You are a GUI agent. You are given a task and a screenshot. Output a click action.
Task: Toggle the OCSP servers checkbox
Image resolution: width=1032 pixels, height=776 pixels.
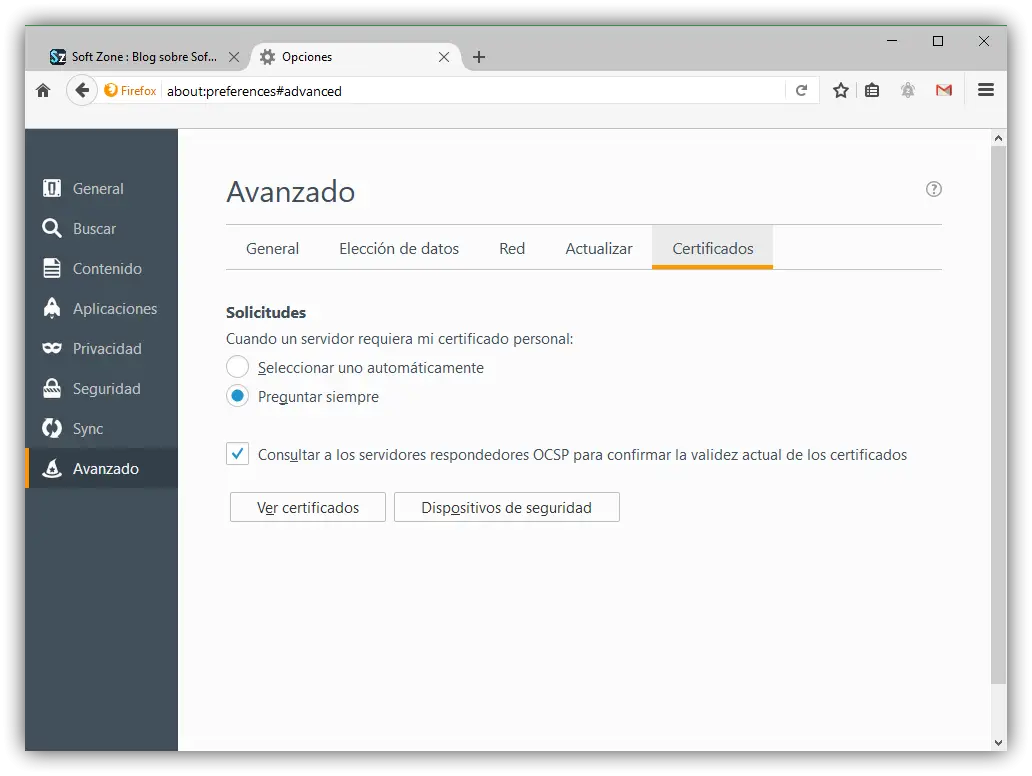click(238, 453)
